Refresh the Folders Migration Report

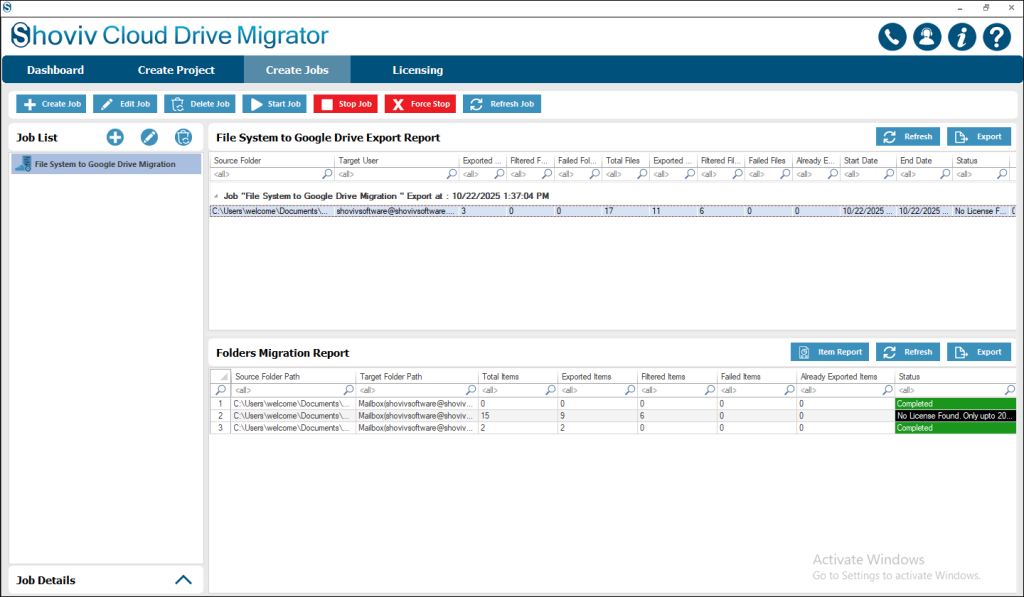pyautogui.click(x=908, y=352)
